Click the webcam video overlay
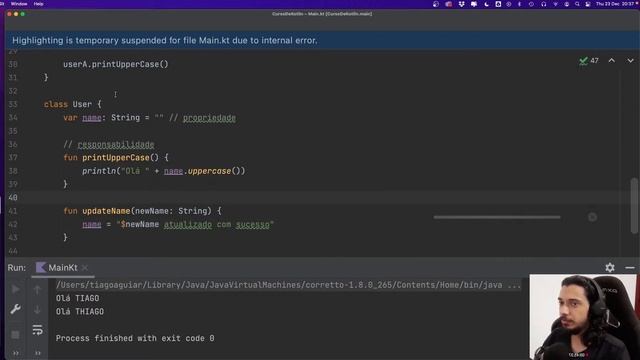This screenshot has width=640, height=360. click(x=583, y=317)
